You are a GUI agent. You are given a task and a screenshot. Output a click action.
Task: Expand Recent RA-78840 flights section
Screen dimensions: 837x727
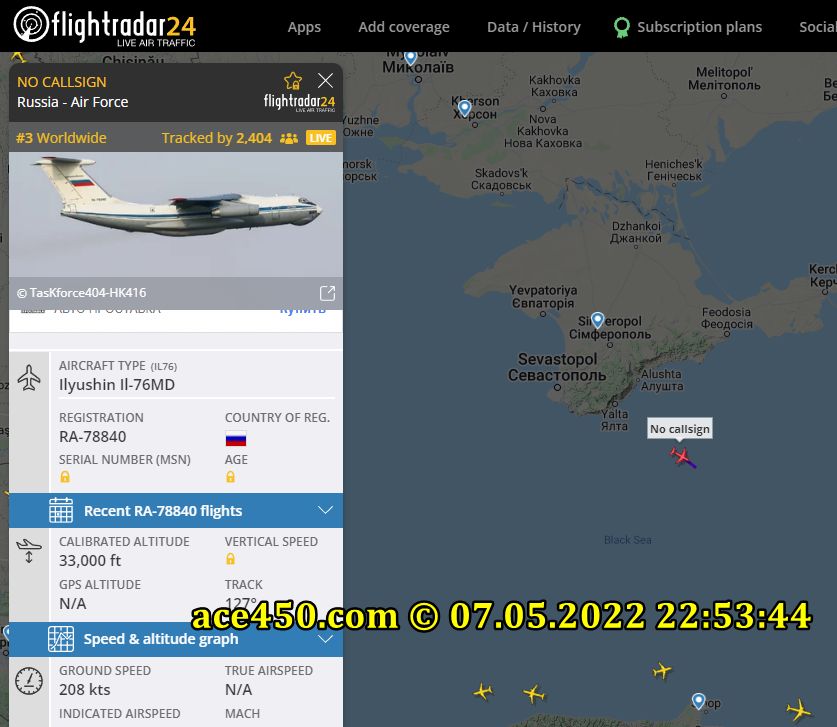click(176, 510)
